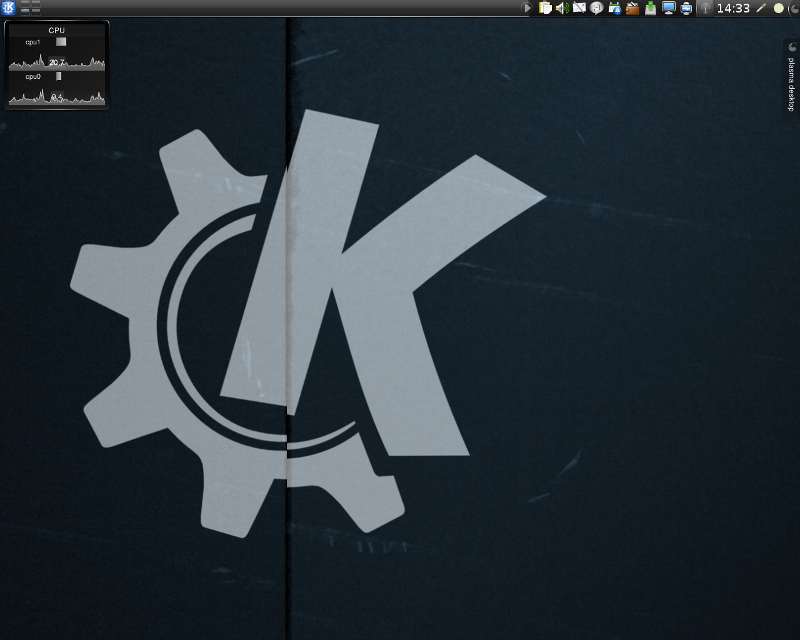Image resolution: width=800 pixels, height=640 pixels.
Task: Open the KDE application launcher menu
Action: pyautogui.click(x=8, y=8)
